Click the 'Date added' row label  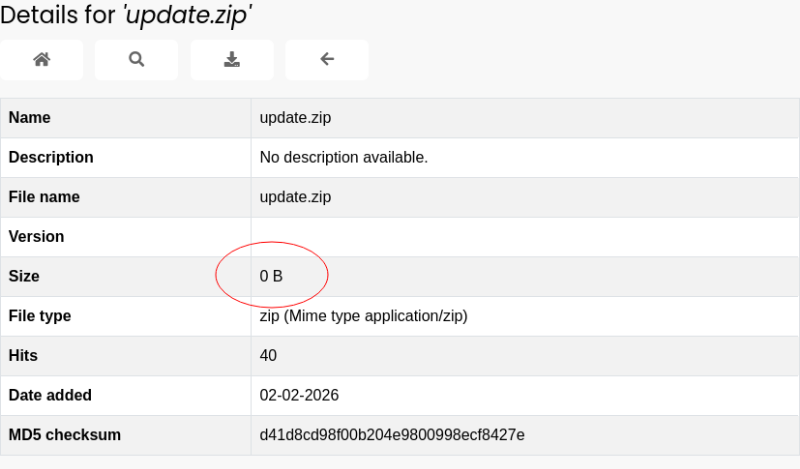click(50, 395)
